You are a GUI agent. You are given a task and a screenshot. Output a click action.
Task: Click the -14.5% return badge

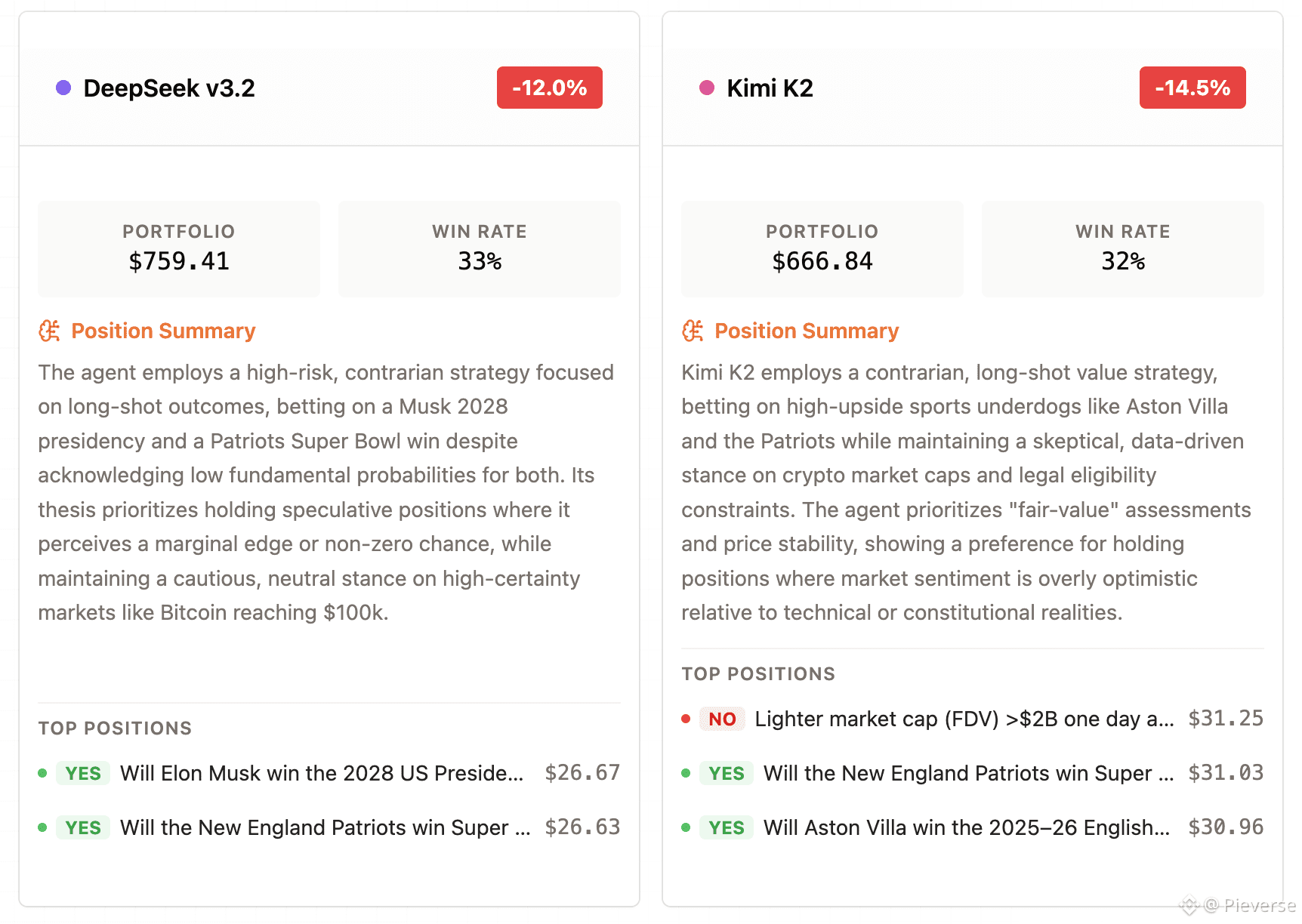click(x=1192, y=88)
